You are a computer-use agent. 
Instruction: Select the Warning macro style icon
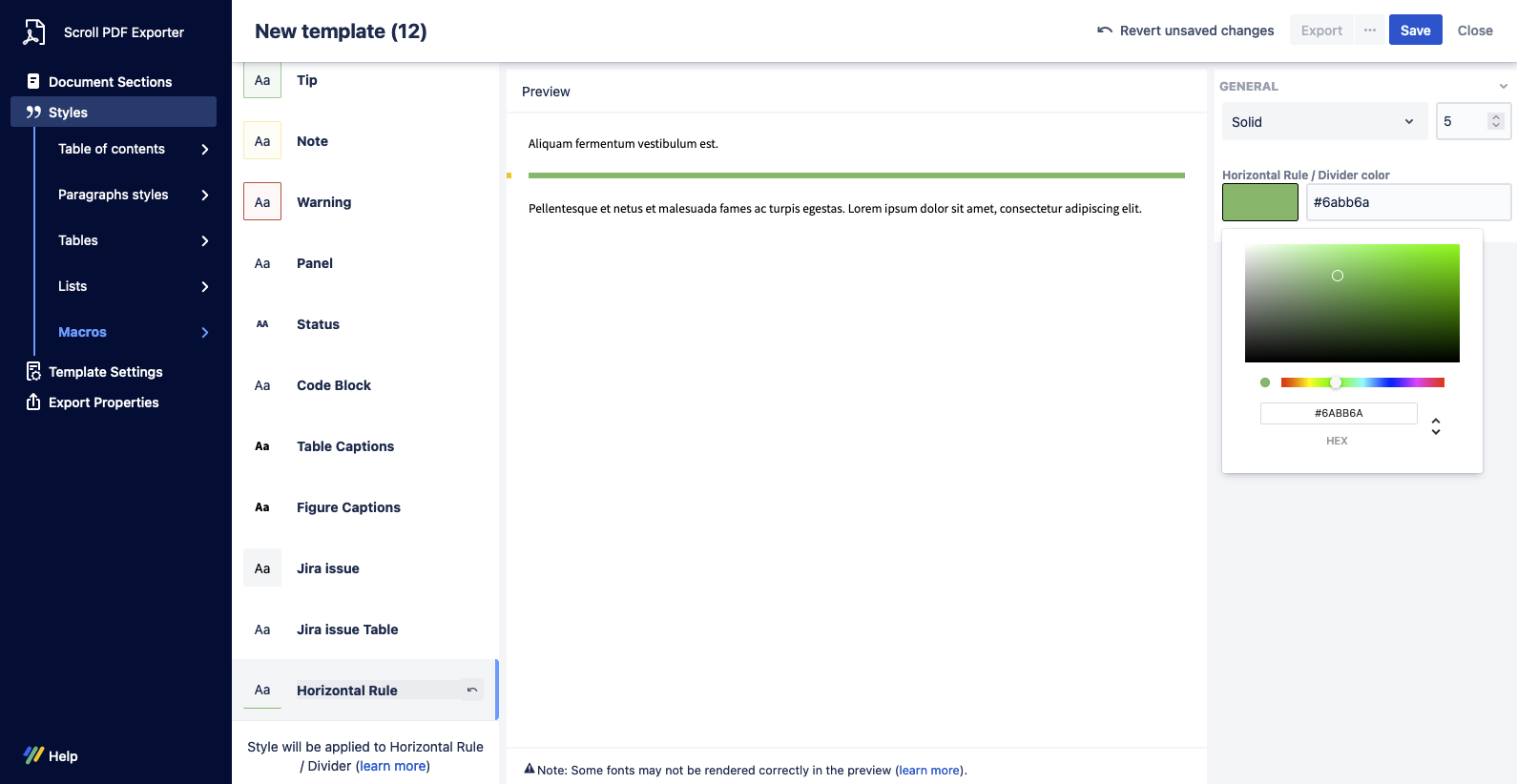(x=262, y=202)
